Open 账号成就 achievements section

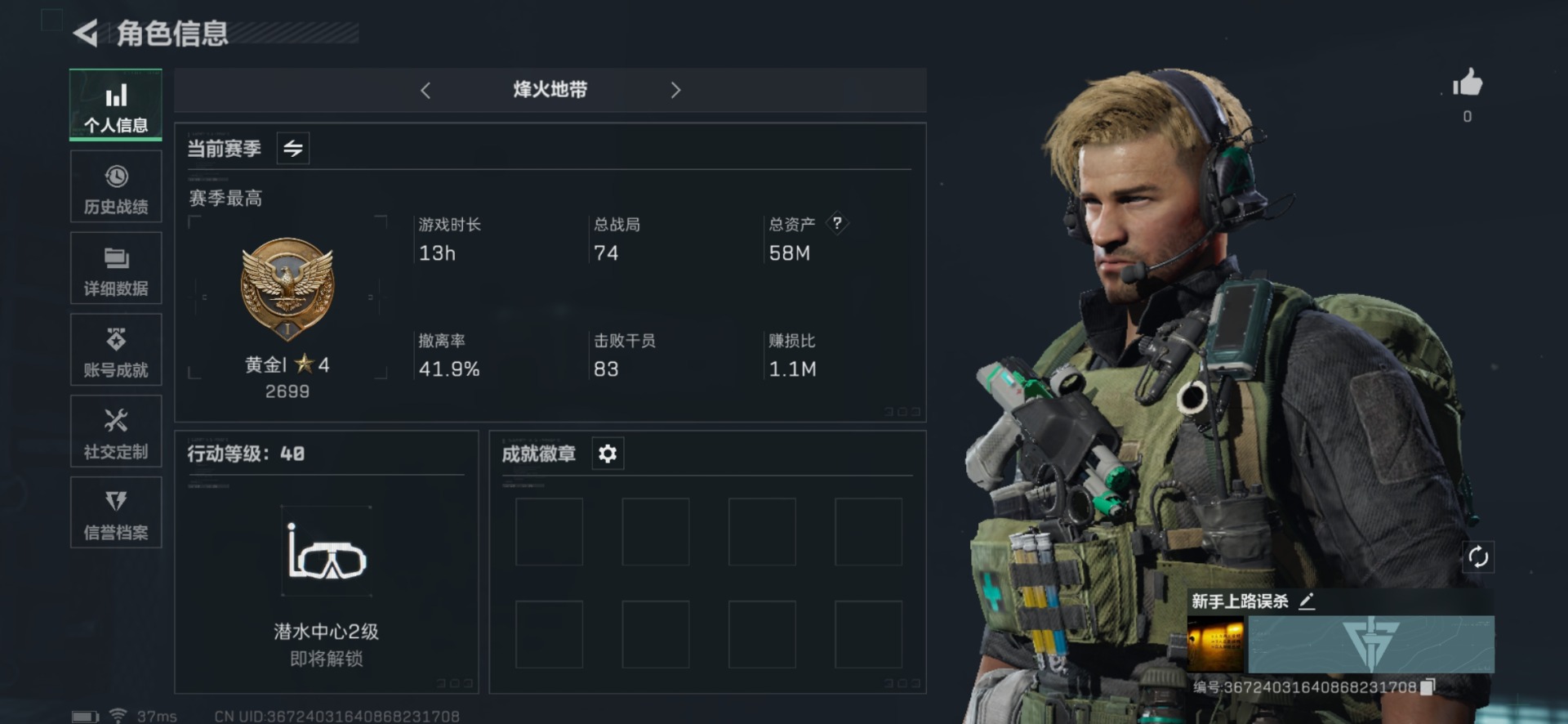point(116,351)
